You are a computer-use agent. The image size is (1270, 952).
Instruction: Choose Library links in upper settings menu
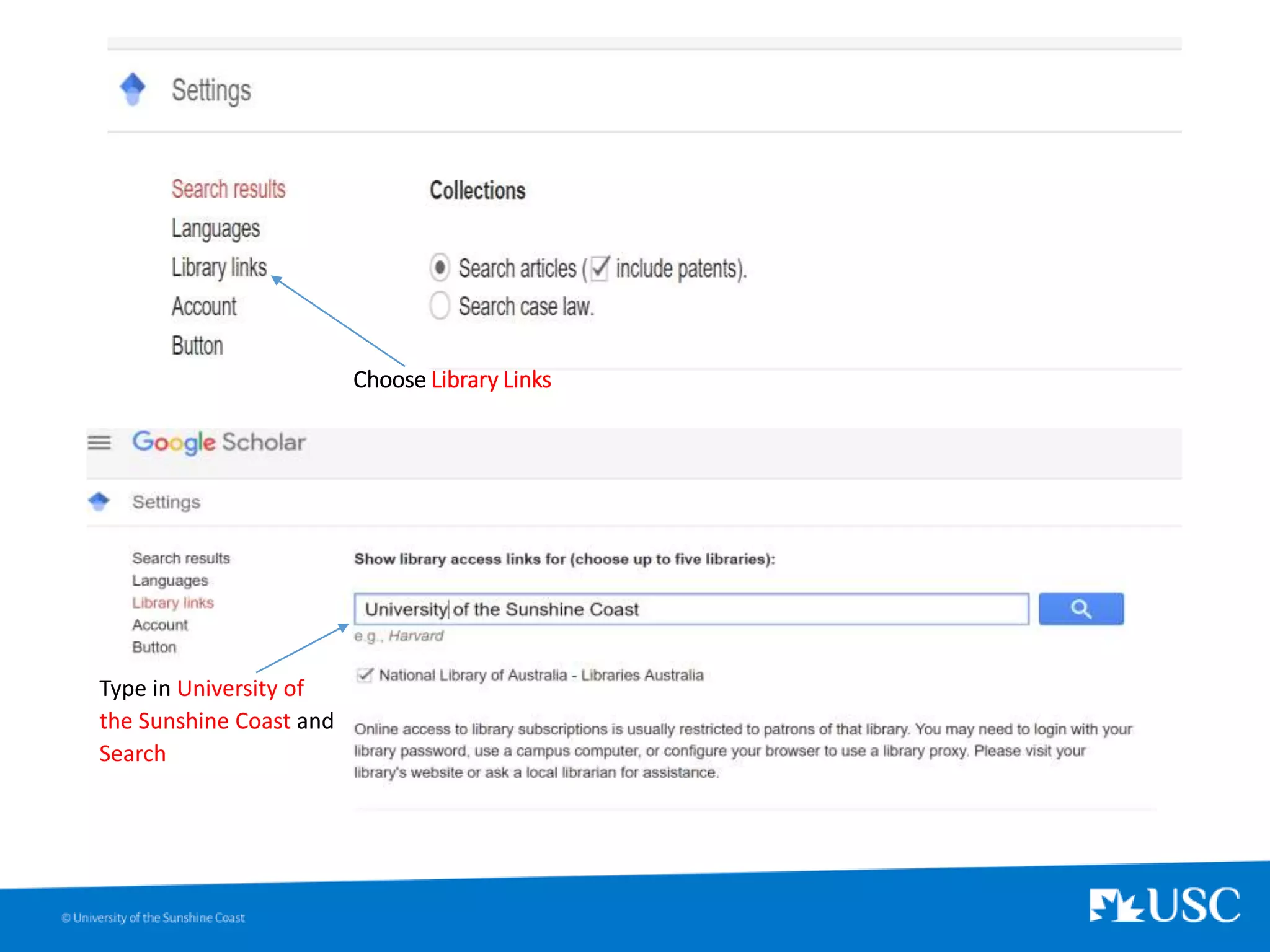point(219,268)
